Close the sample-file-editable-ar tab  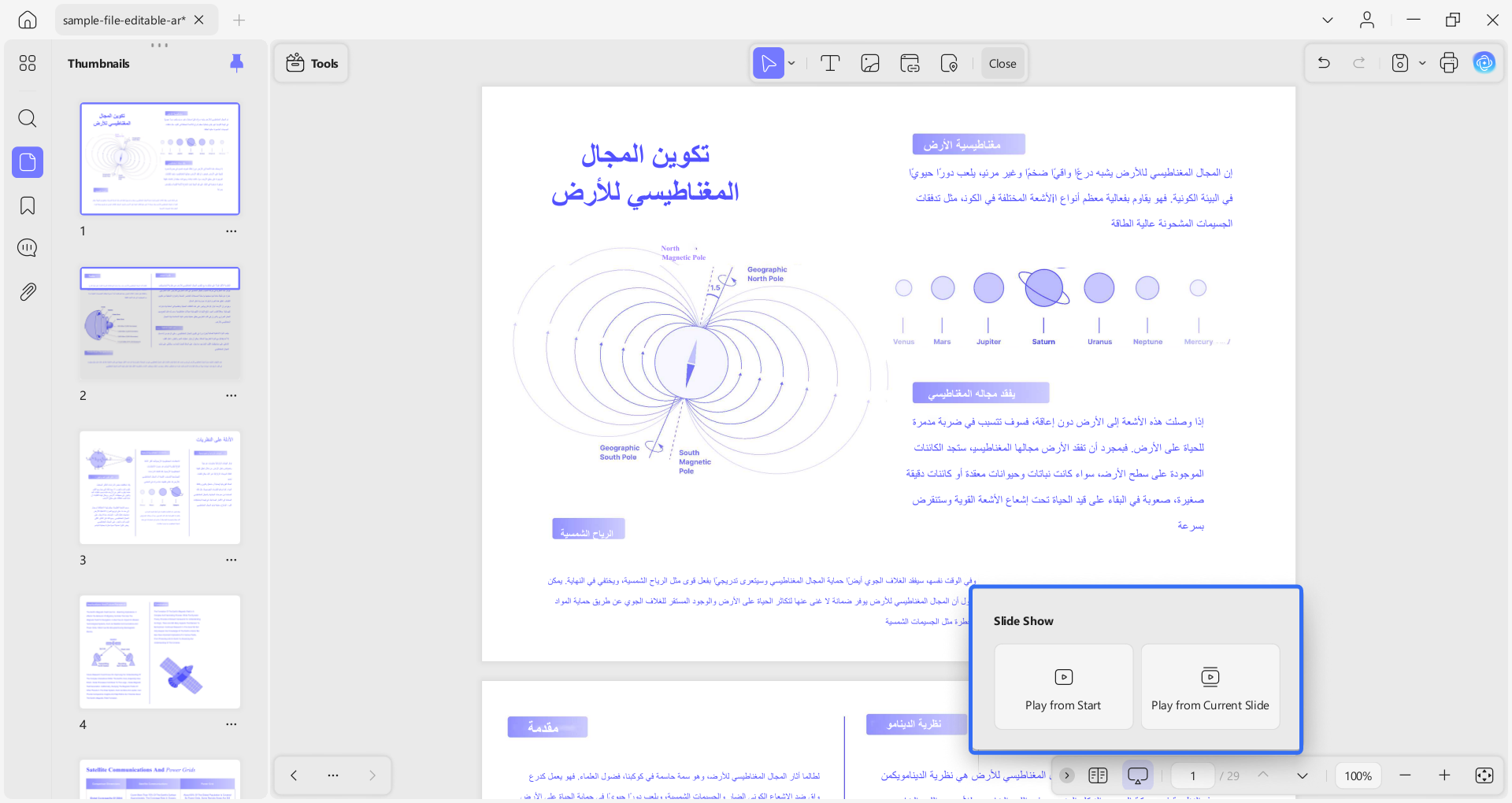tap(199, 20)
